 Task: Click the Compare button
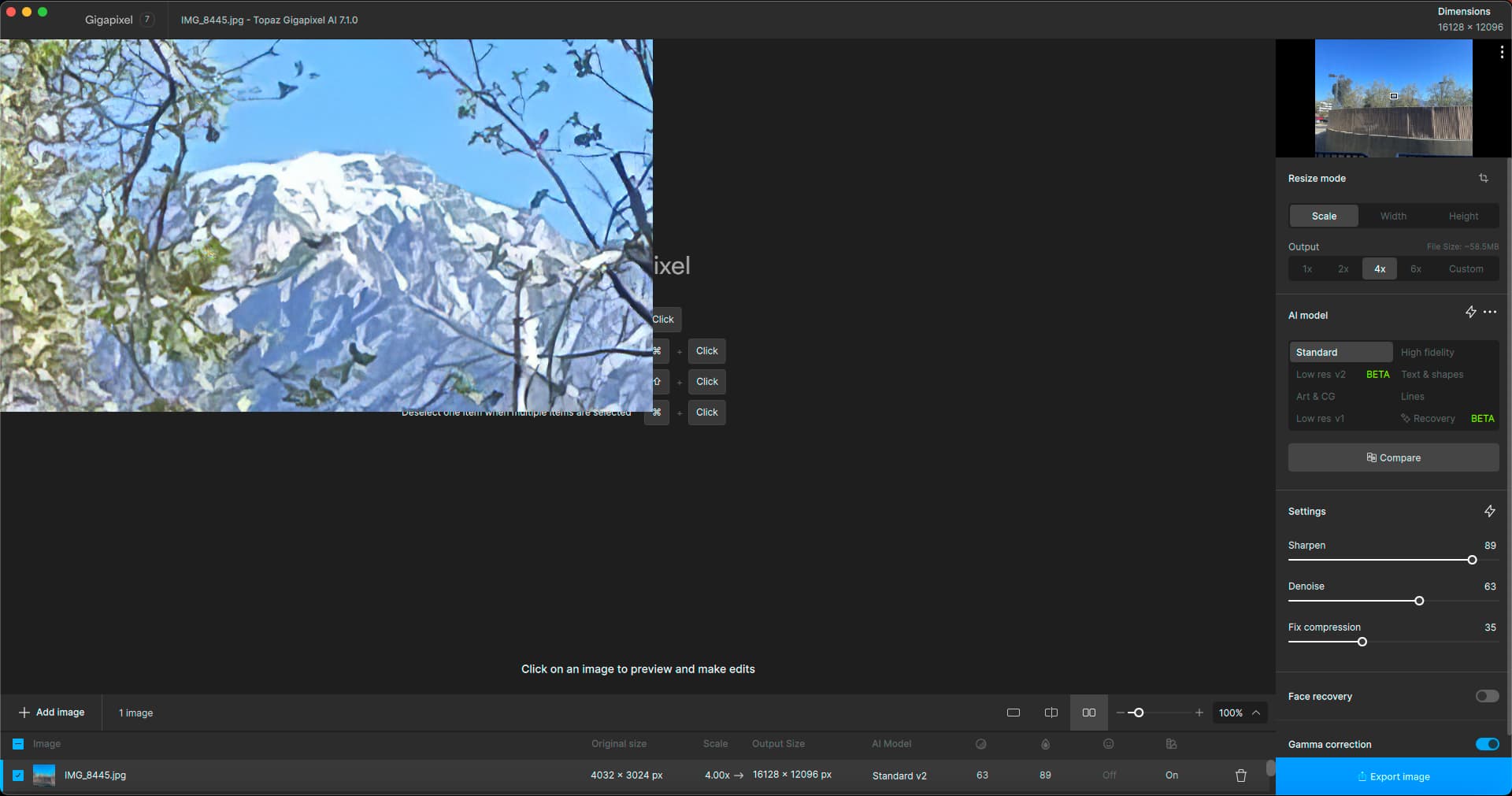(1392, 457)
